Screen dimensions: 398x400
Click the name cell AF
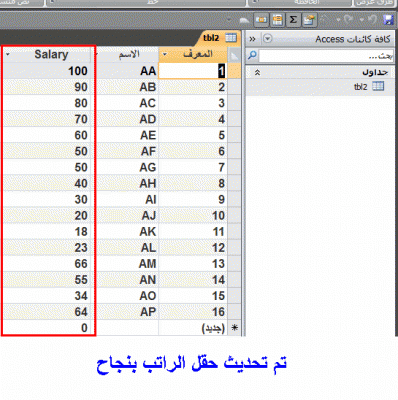(126, 151)
